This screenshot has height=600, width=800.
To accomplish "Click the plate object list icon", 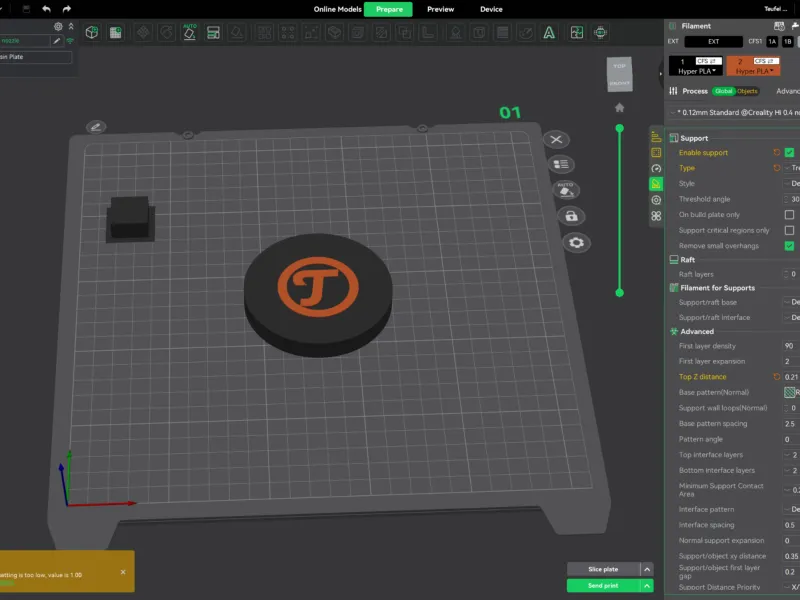I will point(561,164).
